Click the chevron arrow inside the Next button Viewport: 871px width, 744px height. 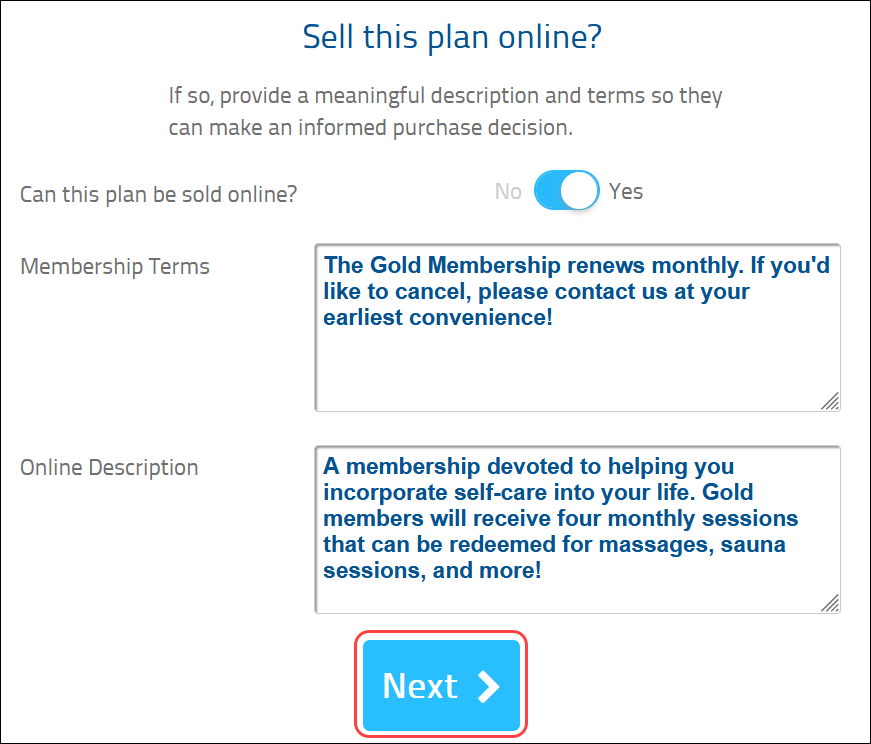488,686
